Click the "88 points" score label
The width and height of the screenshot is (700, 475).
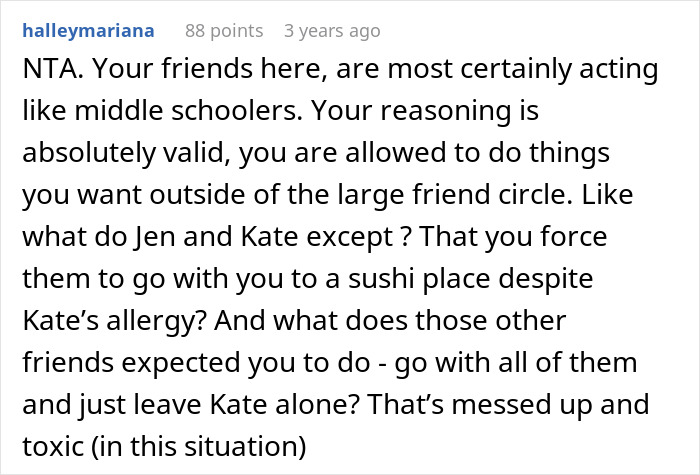point(224,30)
